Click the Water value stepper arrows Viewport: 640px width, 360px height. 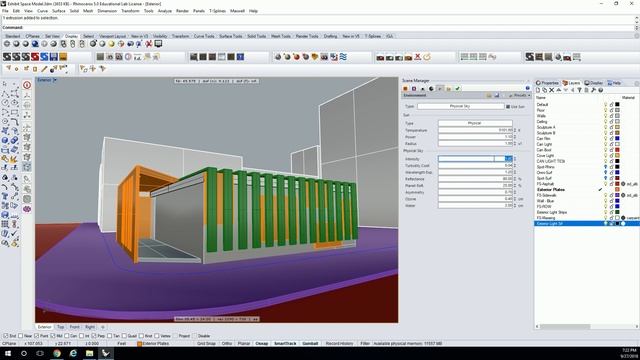pyautogui.click(x=515, y=205)
